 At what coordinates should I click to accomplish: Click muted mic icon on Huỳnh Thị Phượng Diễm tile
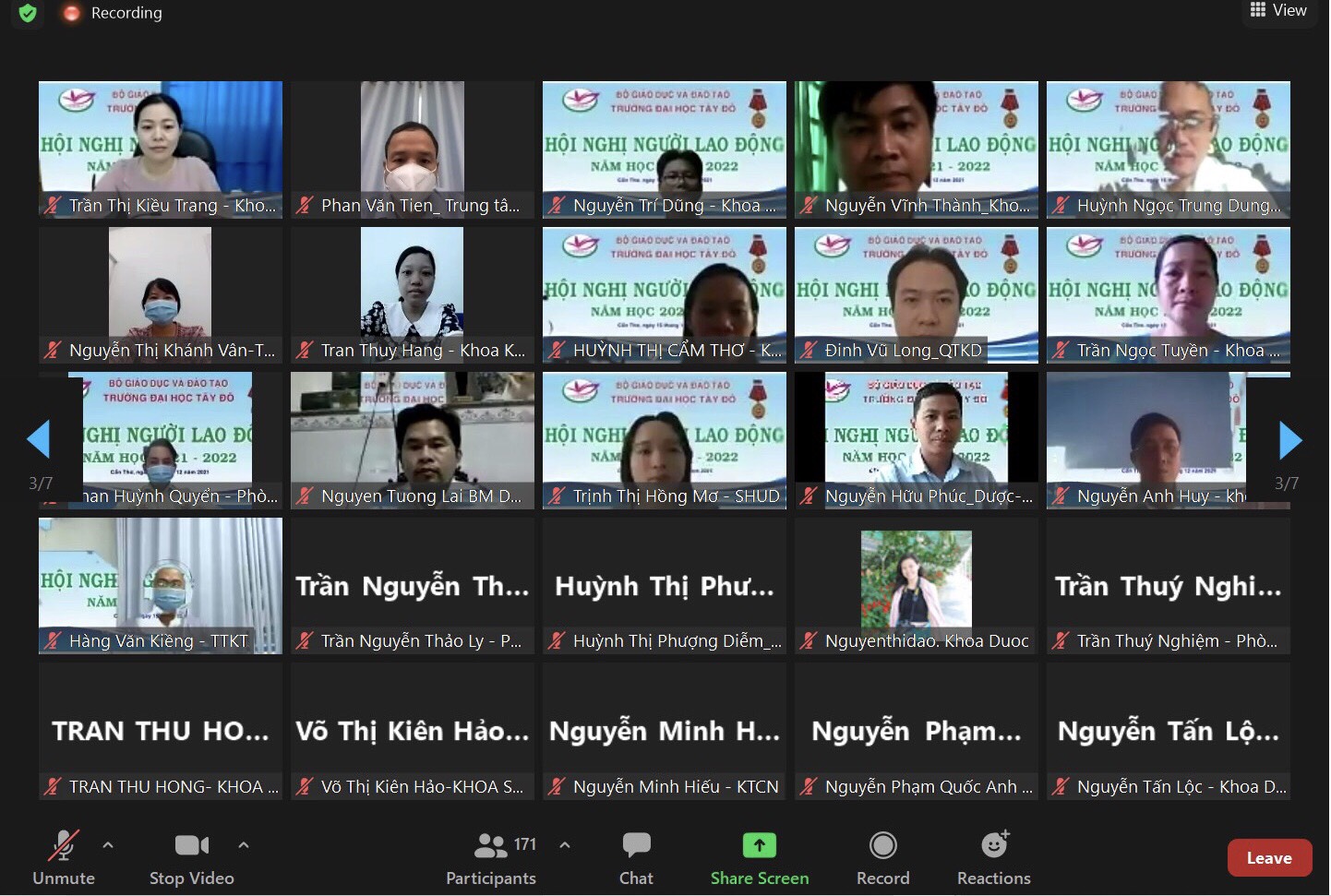pos(557,641)
